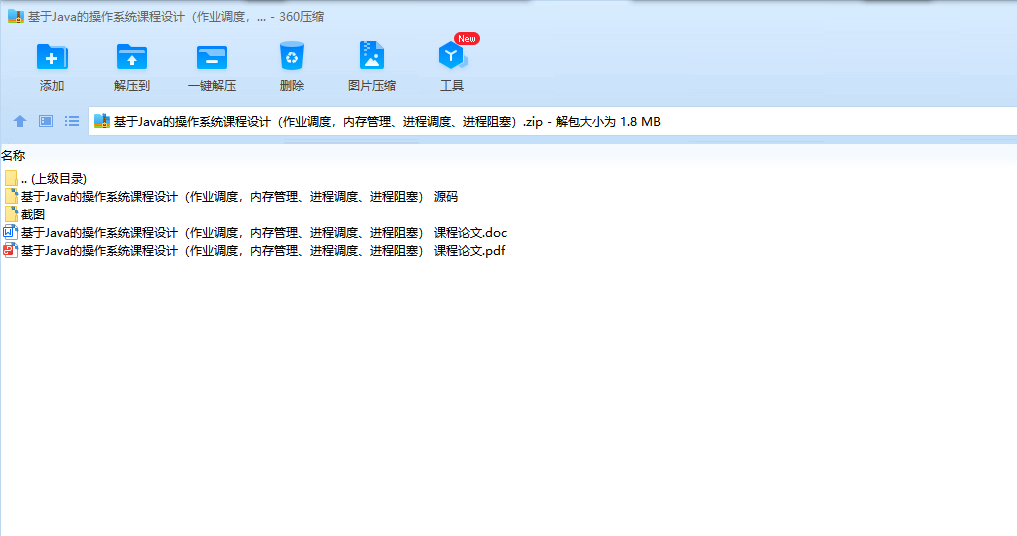The width and height of the screenshot is (1017, 536).
Task: Open the 工具 (Tools) menu icon
Action: [452, 56]
